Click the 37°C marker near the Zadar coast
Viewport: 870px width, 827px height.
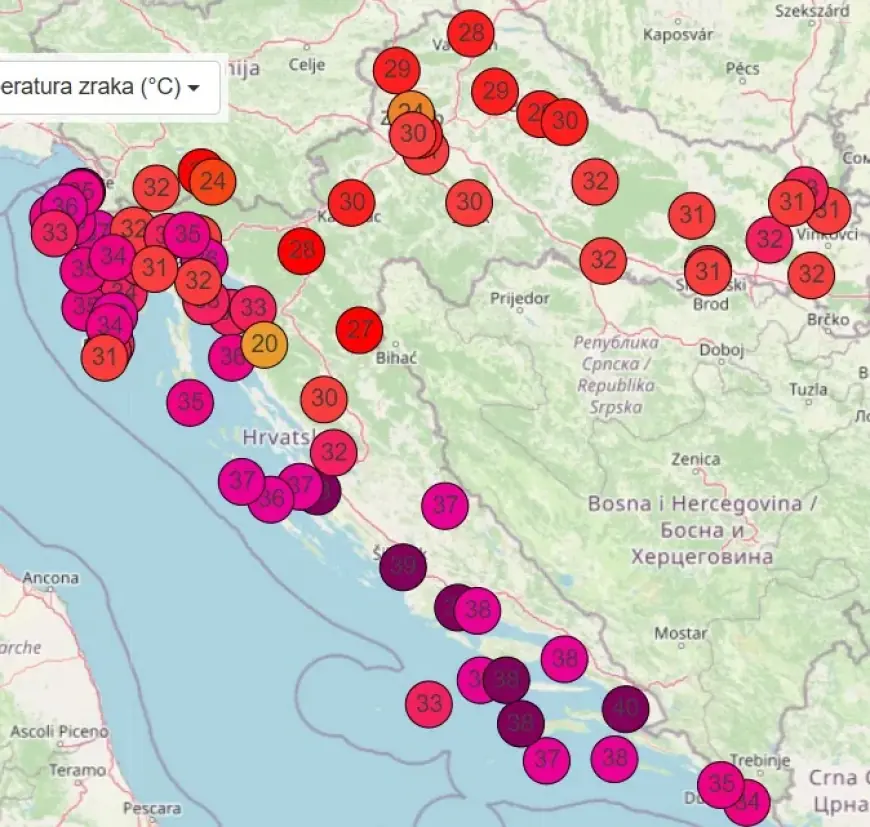[241, 481]
